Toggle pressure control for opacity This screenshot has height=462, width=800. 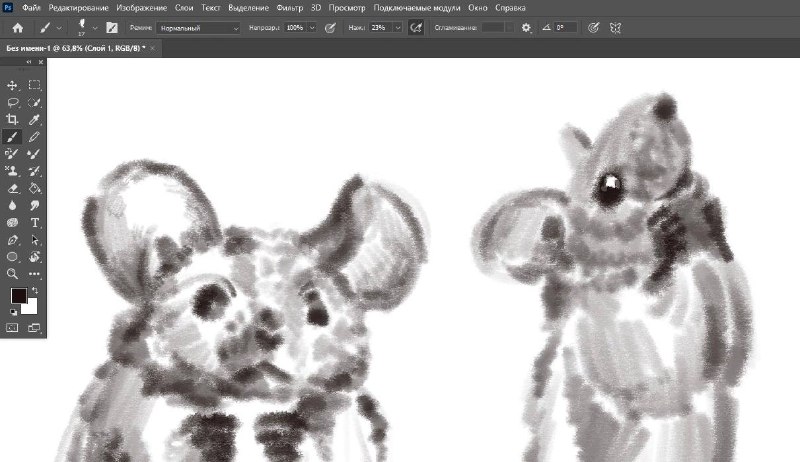pos(331,28)
